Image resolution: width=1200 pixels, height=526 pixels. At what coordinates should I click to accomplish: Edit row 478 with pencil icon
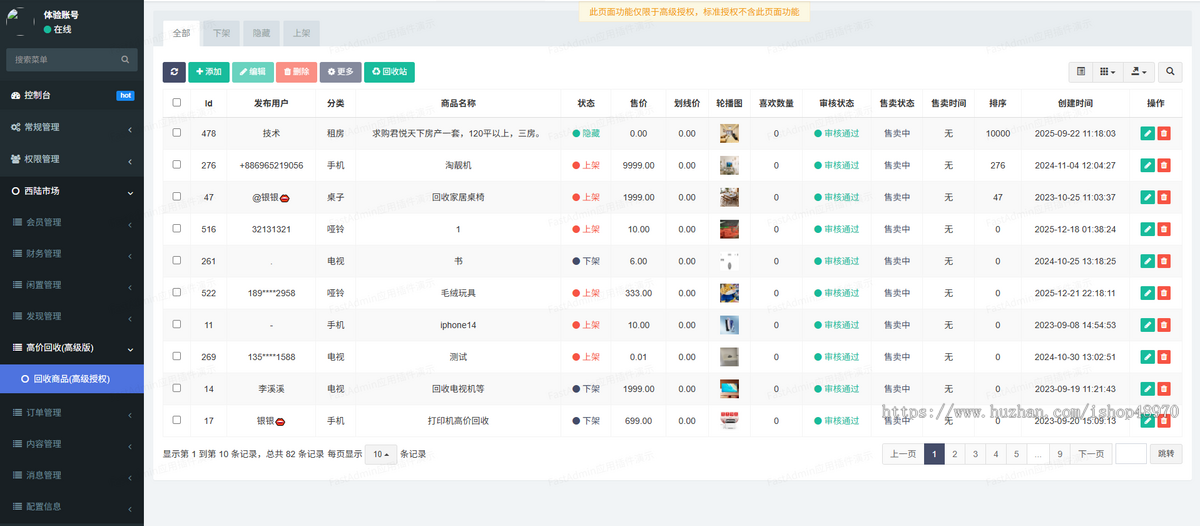(1147, 133)
